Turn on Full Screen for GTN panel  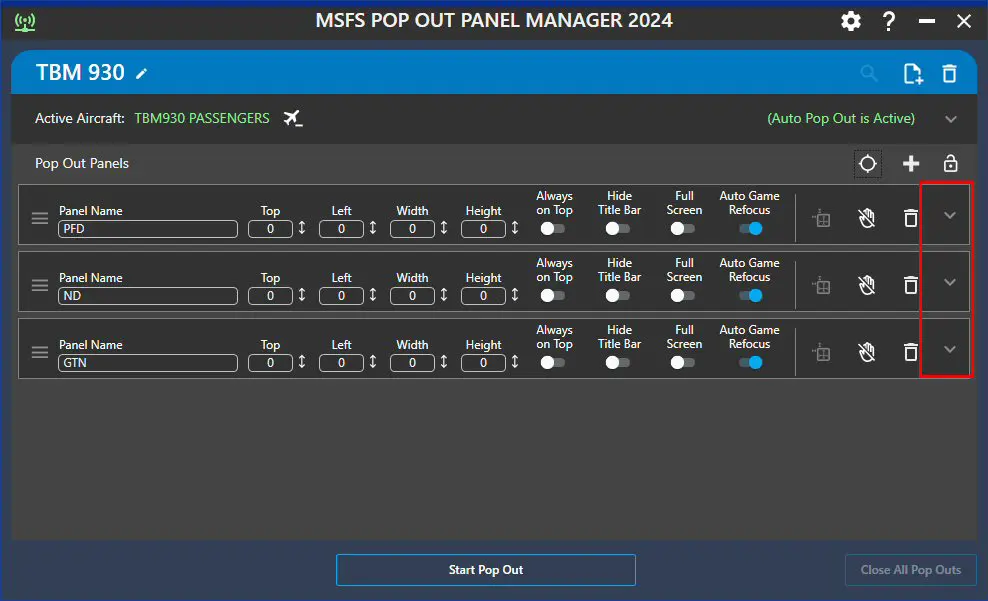682,362
